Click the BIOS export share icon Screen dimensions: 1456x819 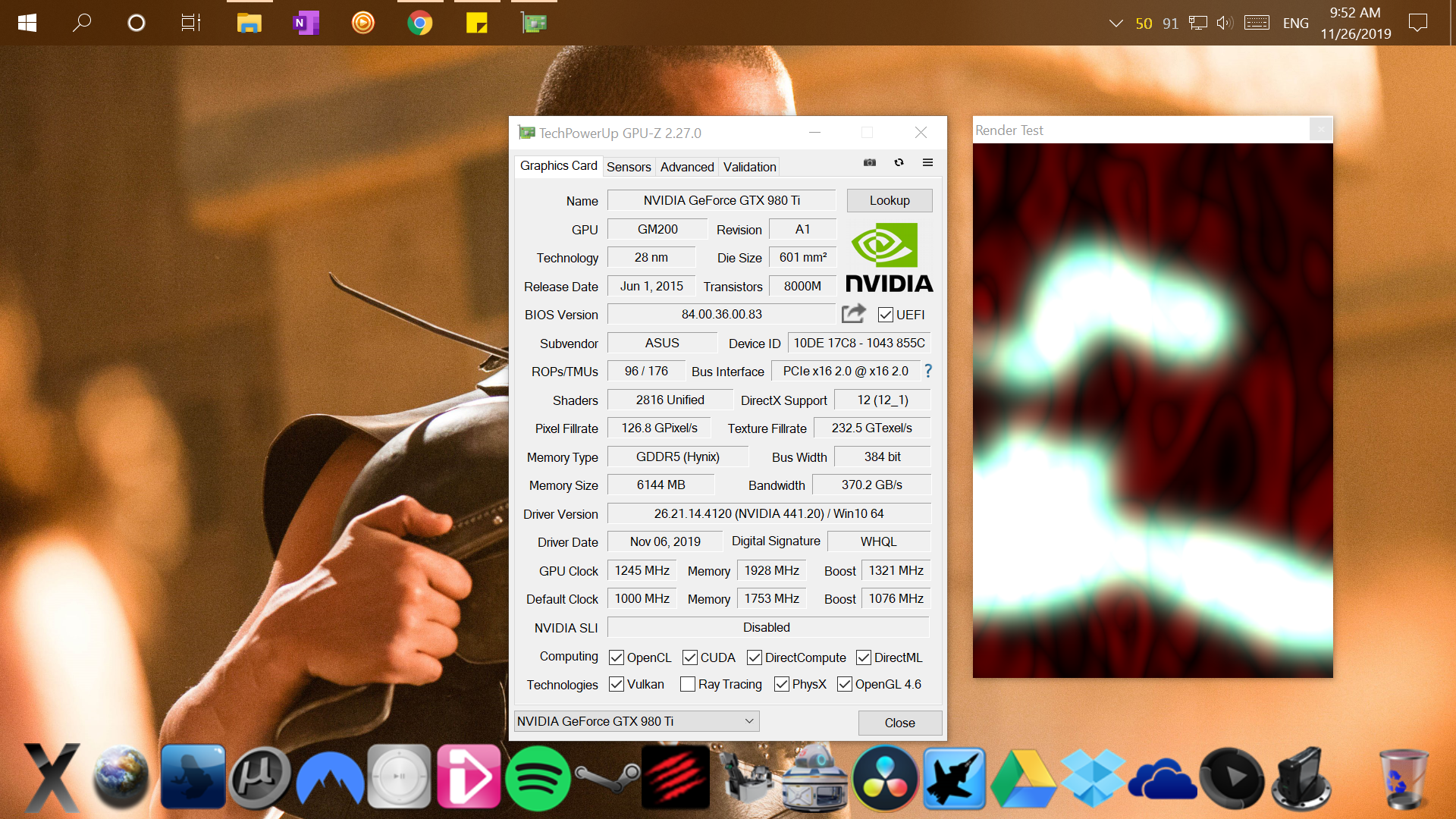pos(854,313)
